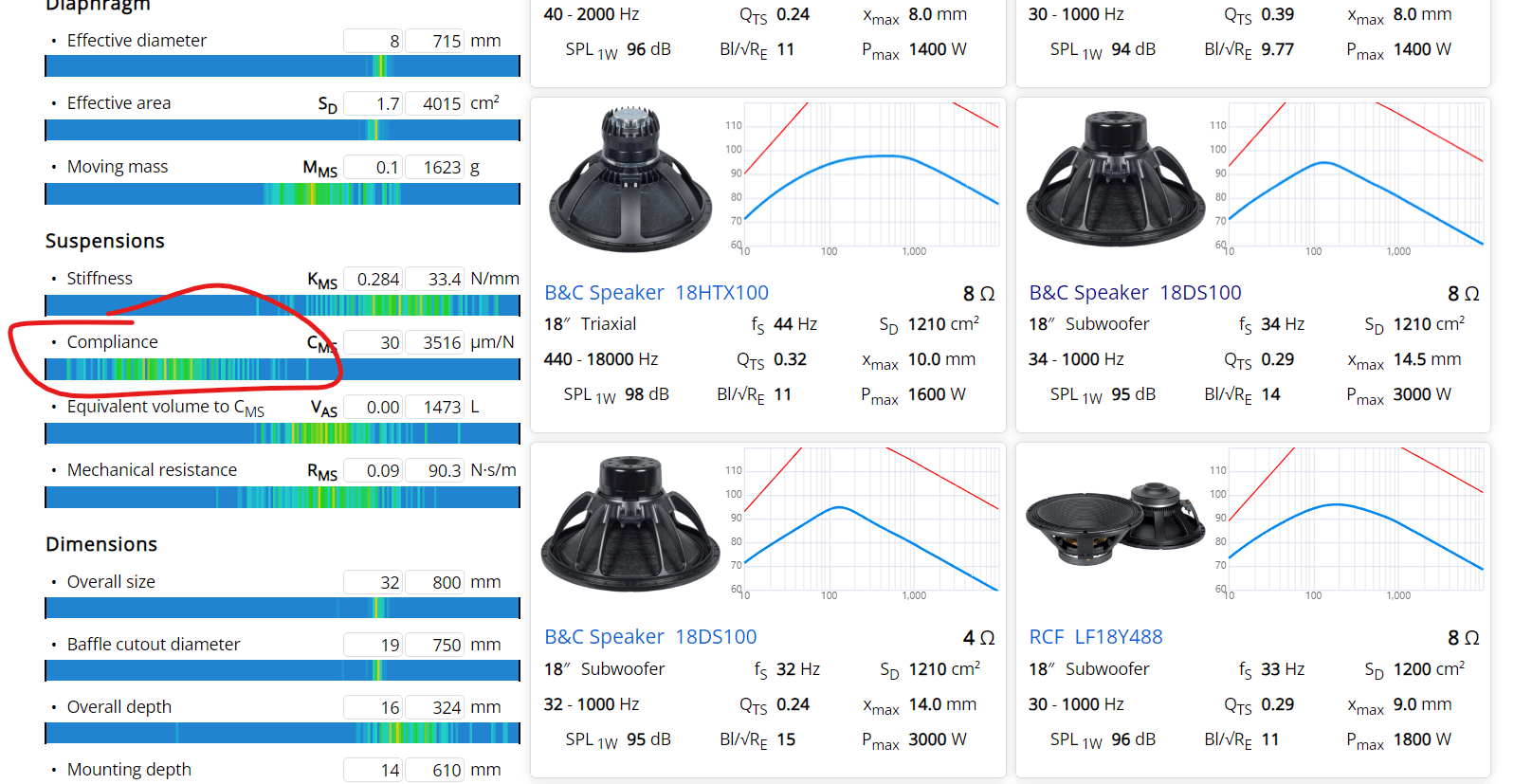Edit Compliance maximum field 3516

(x=435, y=342)
